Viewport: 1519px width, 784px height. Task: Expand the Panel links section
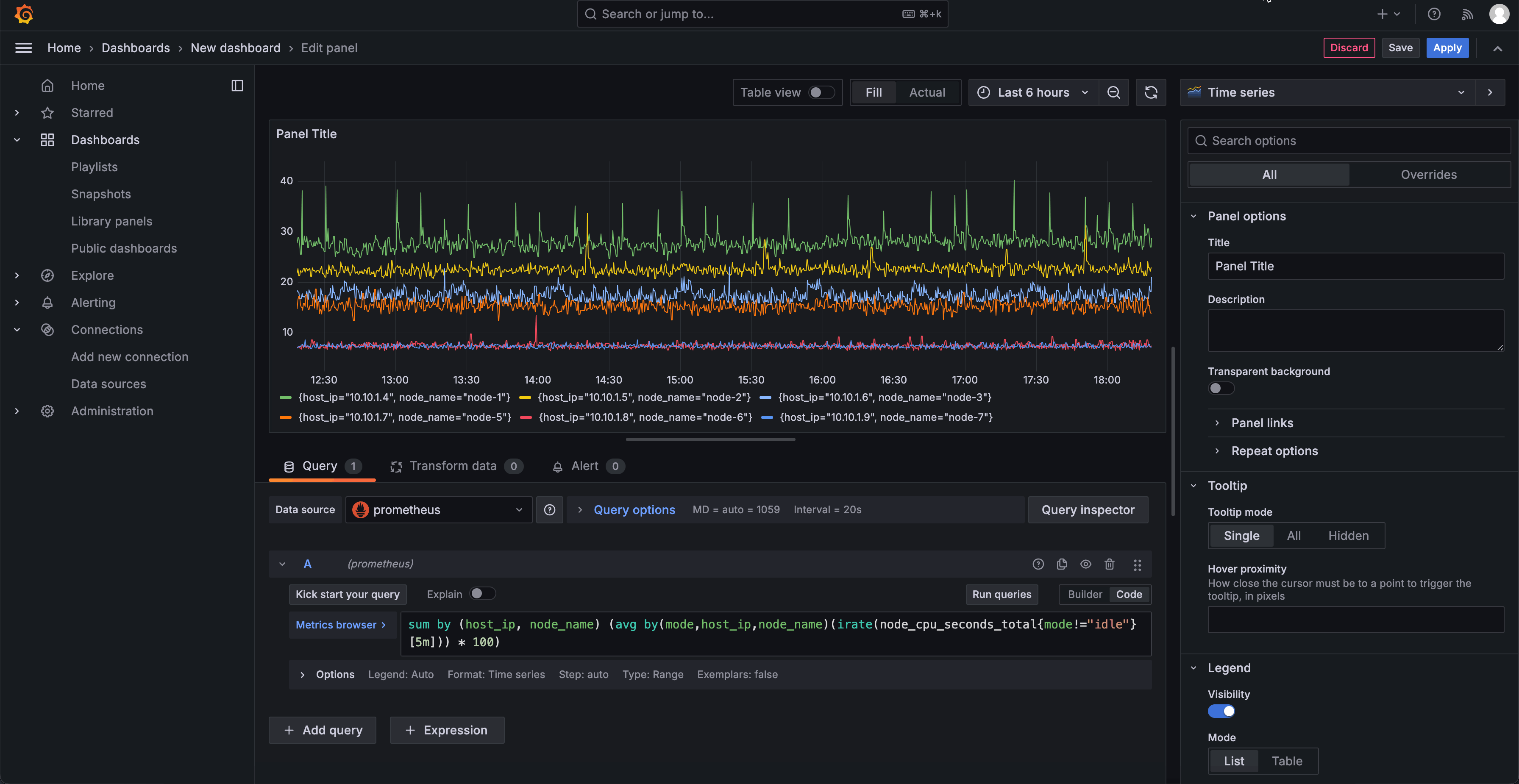tap(1261, 423)
